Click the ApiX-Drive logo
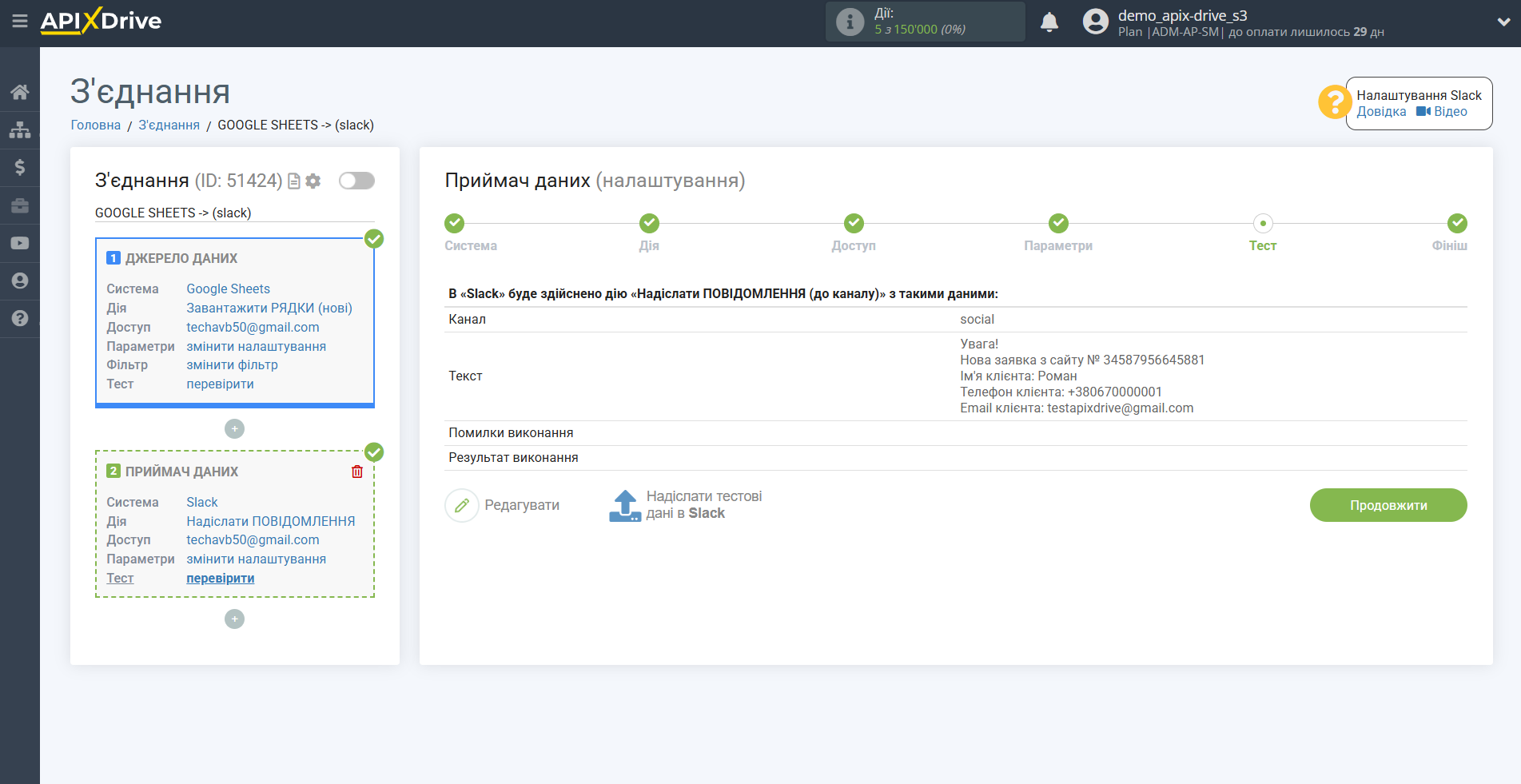Screen dimensions: 1521x784 [x=101, y=21]
